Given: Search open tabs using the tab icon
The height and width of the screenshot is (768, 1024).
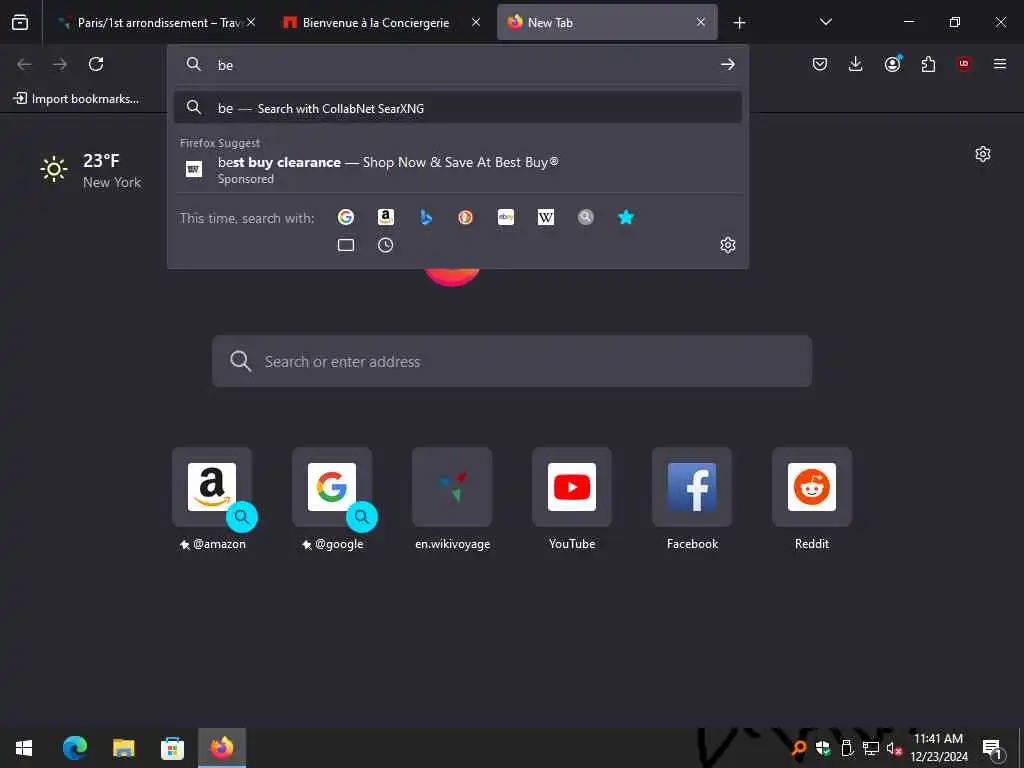Looking at the screenshot, I should (x=346, y=246).
